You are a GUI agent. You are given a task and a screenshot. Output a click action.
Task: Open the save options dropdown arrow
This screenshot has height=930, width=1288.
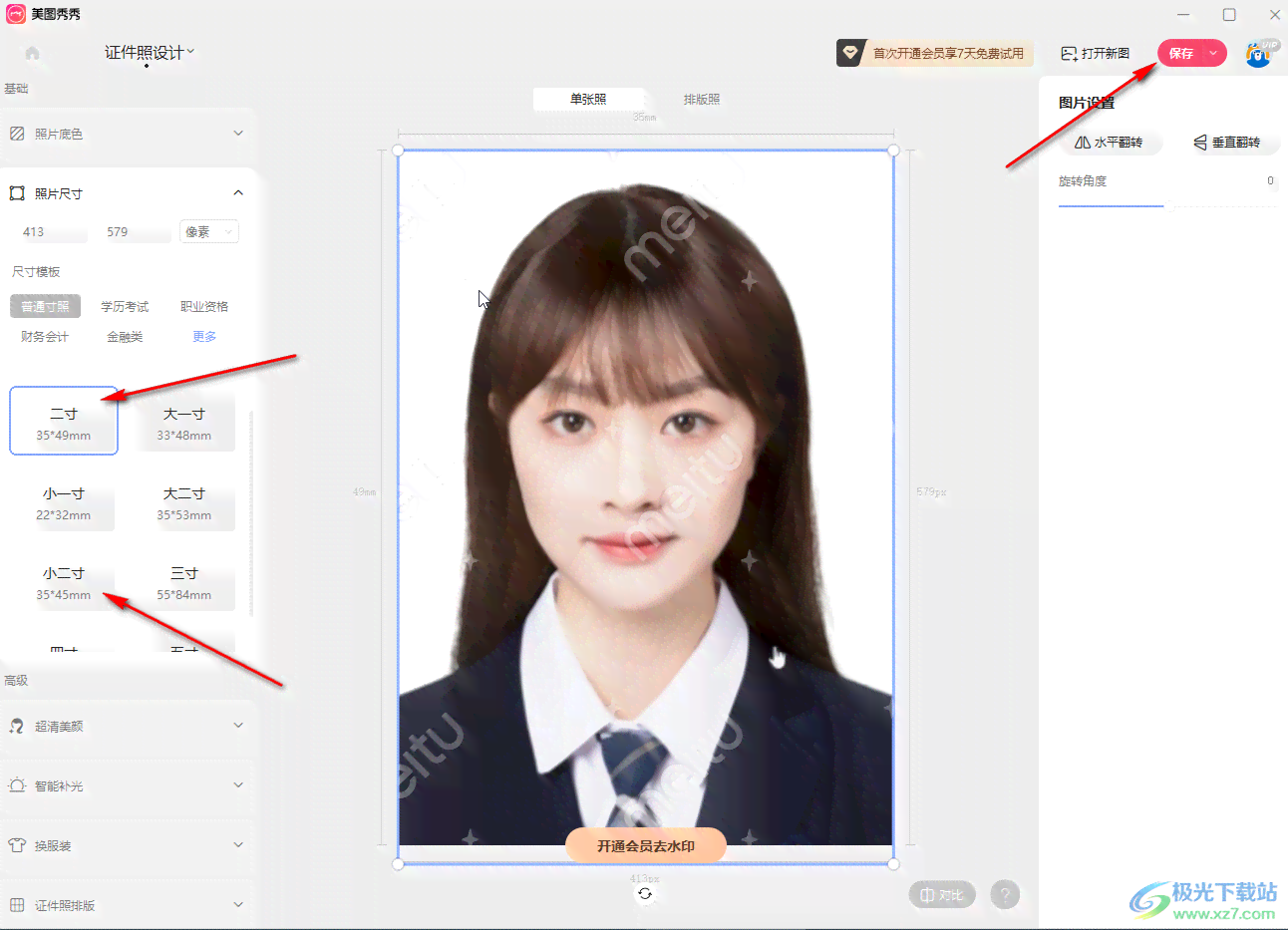[x=1213, y=53]
